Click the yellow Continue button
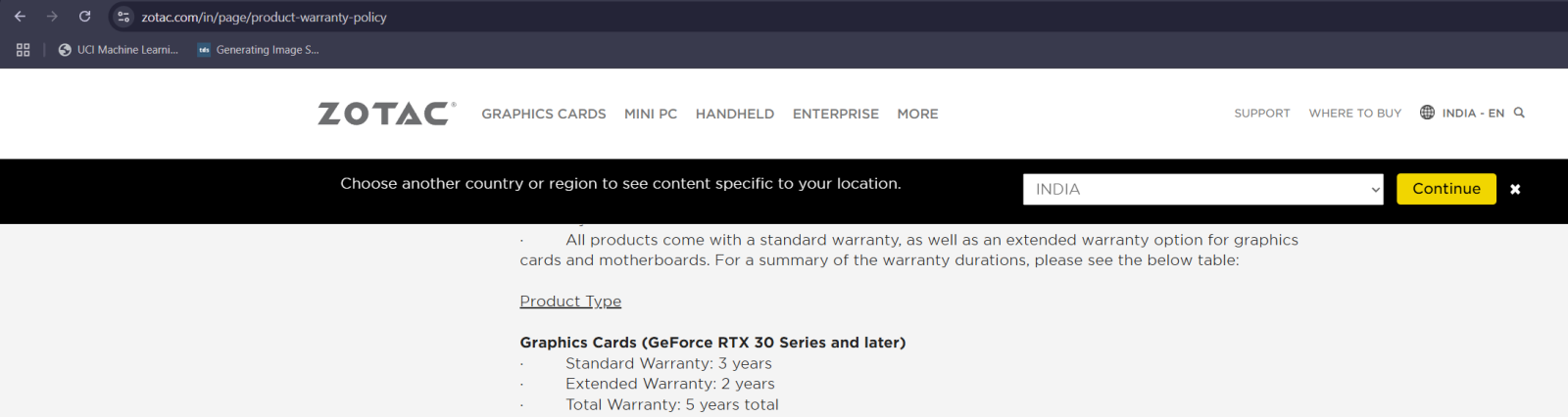This screenshot has height=417, width=1568. pyautogui.click(x=1446, y=189)
